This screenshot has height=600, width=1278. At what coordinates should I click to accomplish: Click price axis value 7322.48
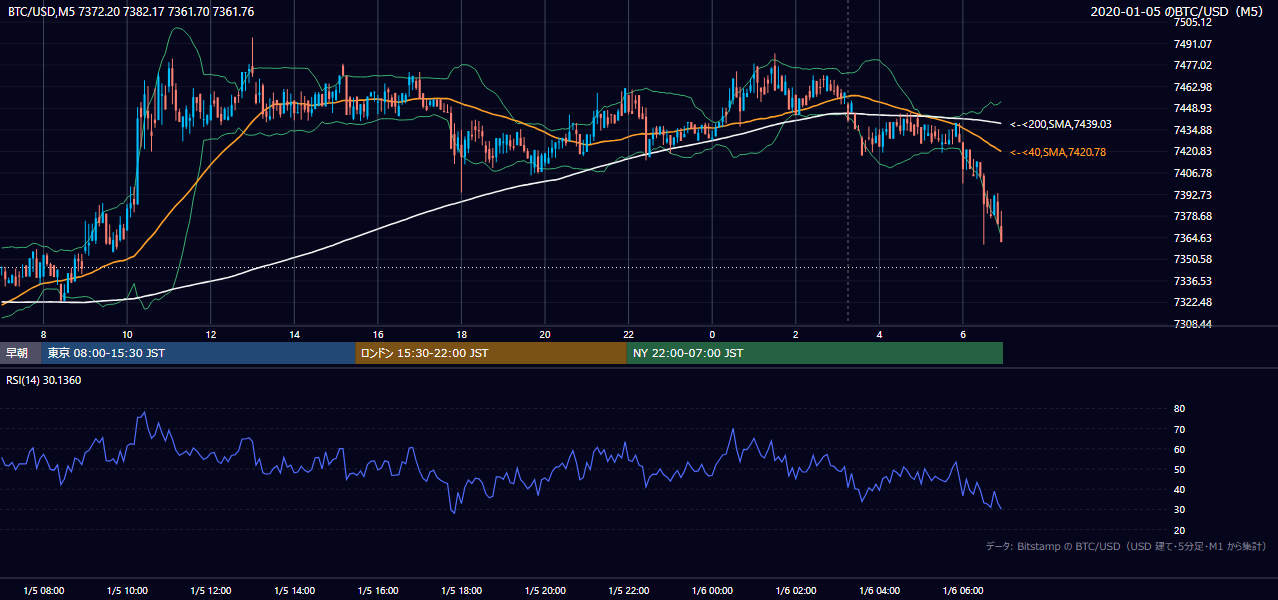coord(1193,302)
